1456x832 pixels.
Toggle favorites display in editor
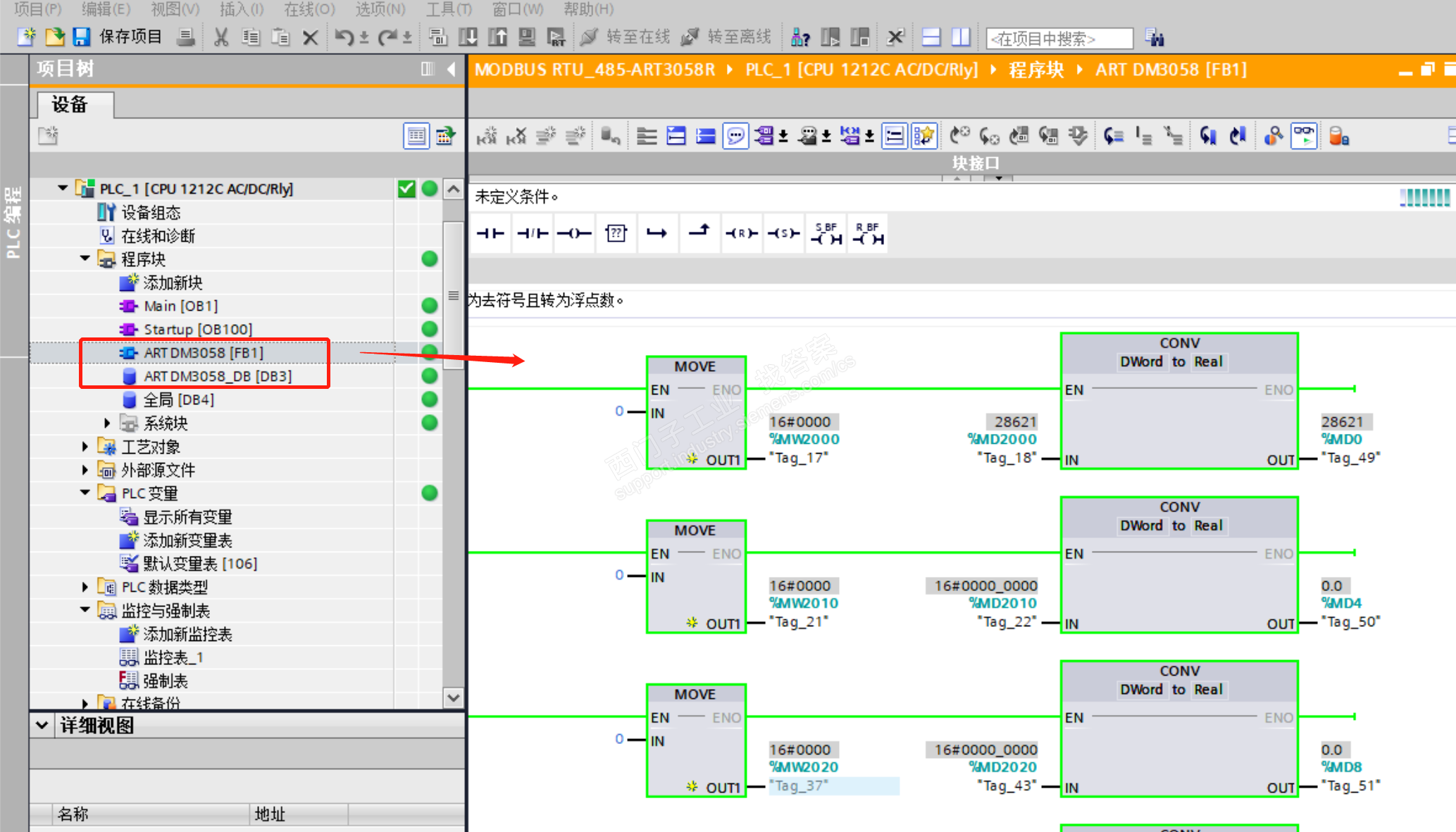pos(923,135)
